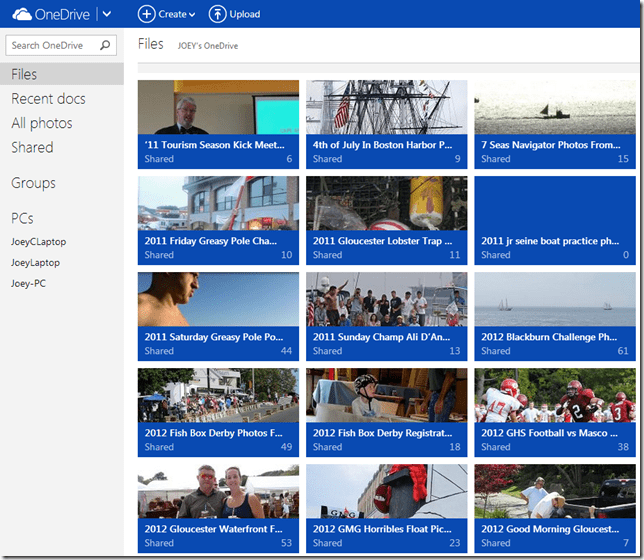Select JoeyLaptop under PCs
Image resolution: width=644 pixels, height=560 pixels.
click(35, 262)
